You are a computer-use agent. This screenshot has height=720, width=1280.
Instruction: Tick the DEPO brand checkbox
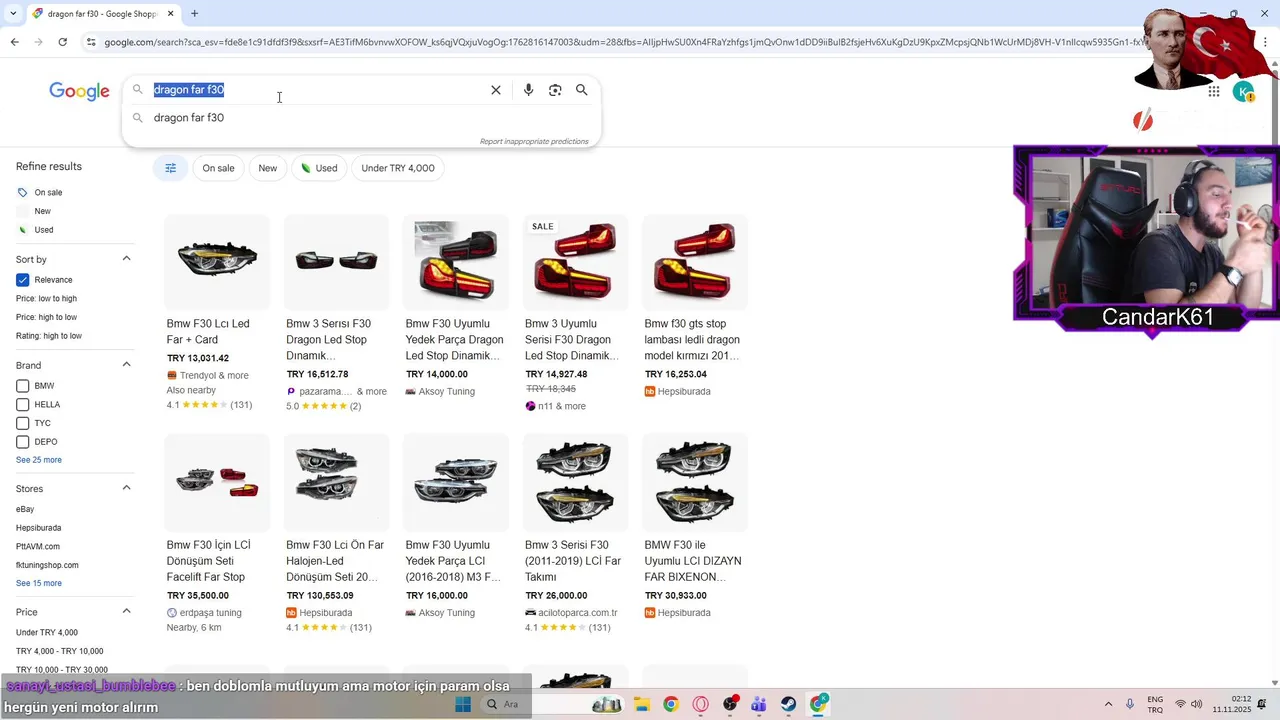pyautogui.click(x=22, y=442)
